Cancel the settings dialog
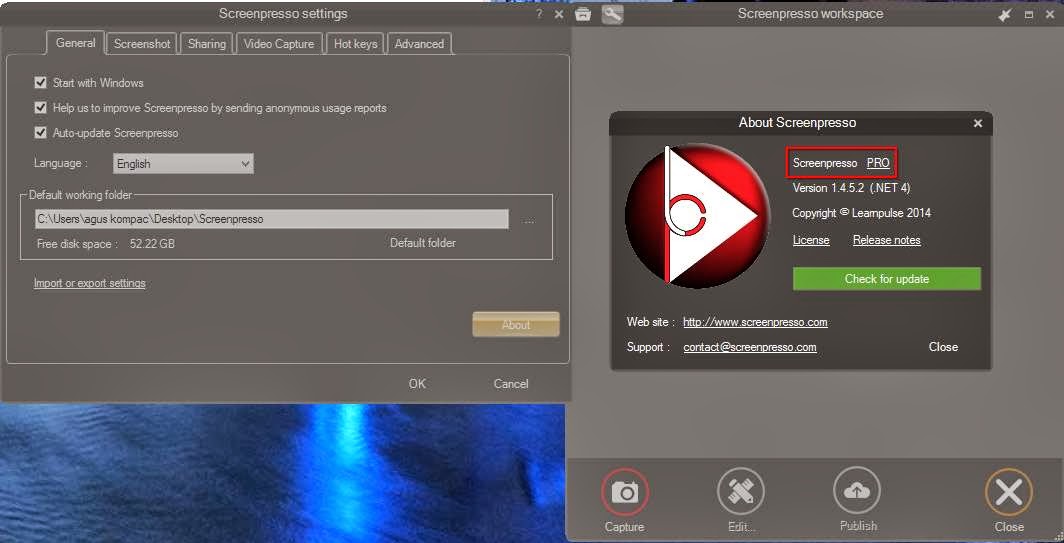 (511, 383)
